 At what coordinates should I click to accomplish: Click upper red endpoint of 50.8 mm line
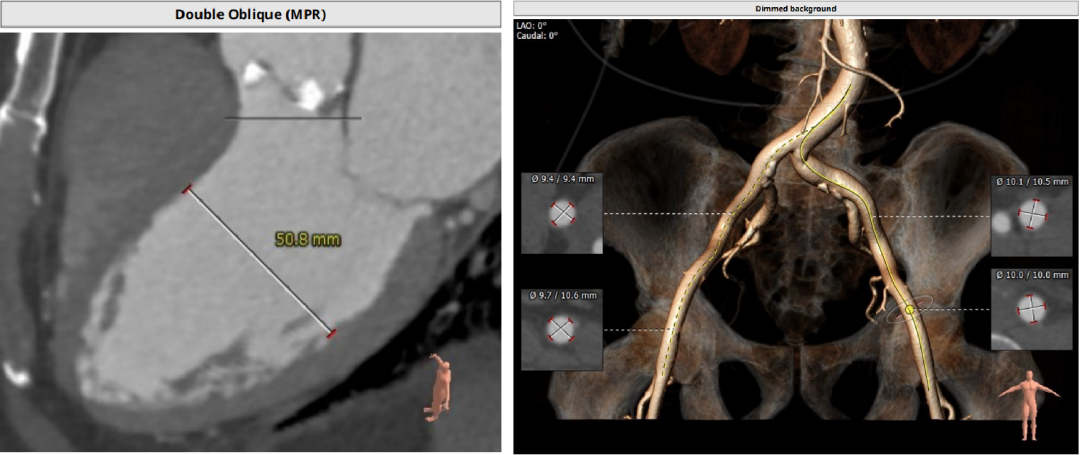pos(186,189)
